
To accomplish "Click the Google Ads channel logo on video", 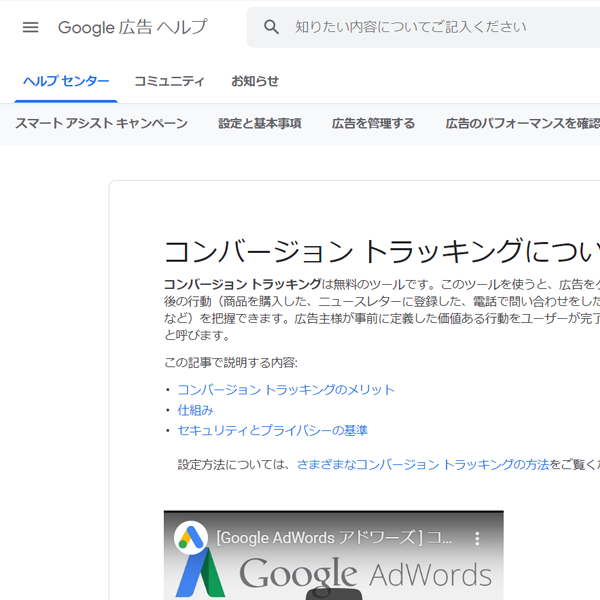I will [191, 538].
